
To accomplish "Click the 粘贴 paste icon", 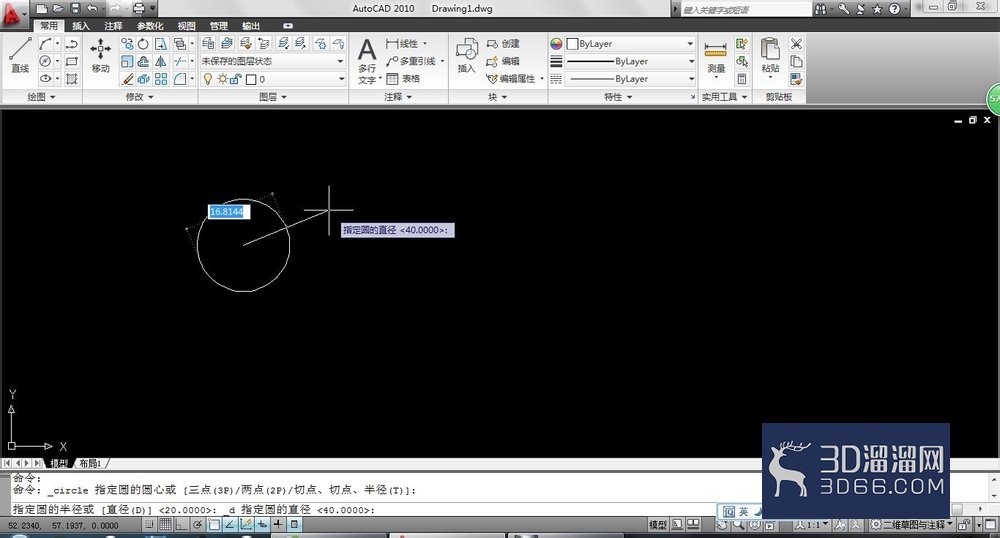I will (x=770, y=56).
